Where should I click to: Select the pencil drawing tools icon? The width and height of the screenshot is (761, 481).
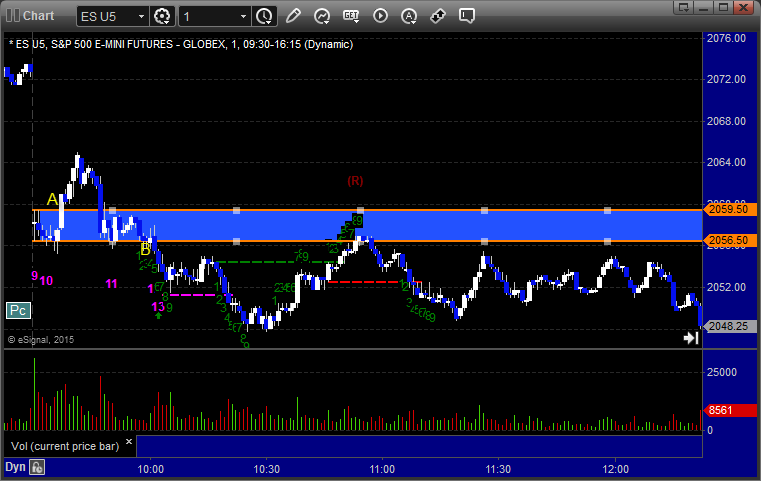[x=293, y=16]
